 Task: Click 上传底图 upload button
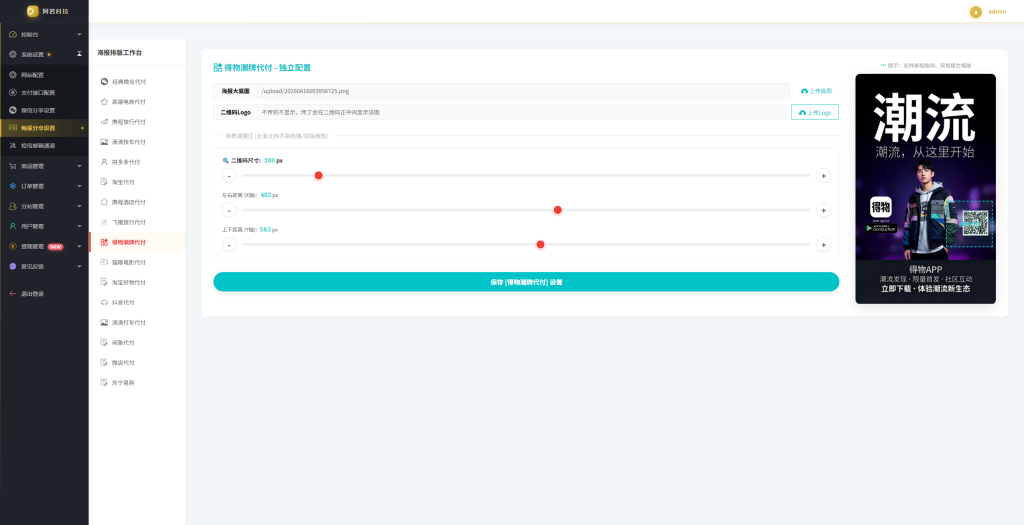(x=816, y=91)
